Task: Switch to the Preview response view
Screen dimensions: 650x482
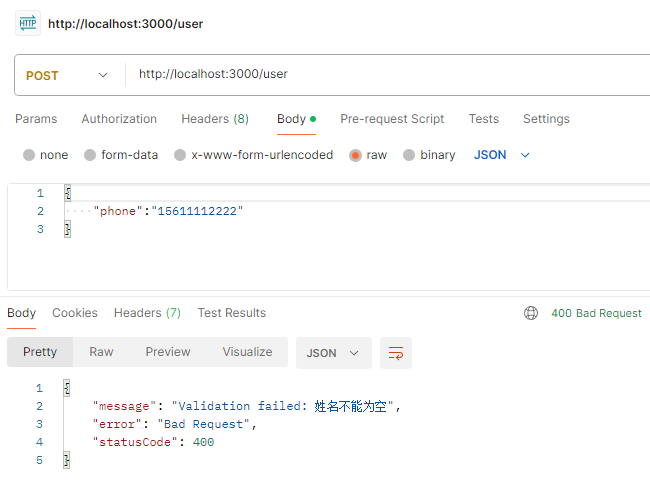Action: click(x=167, y=352)
